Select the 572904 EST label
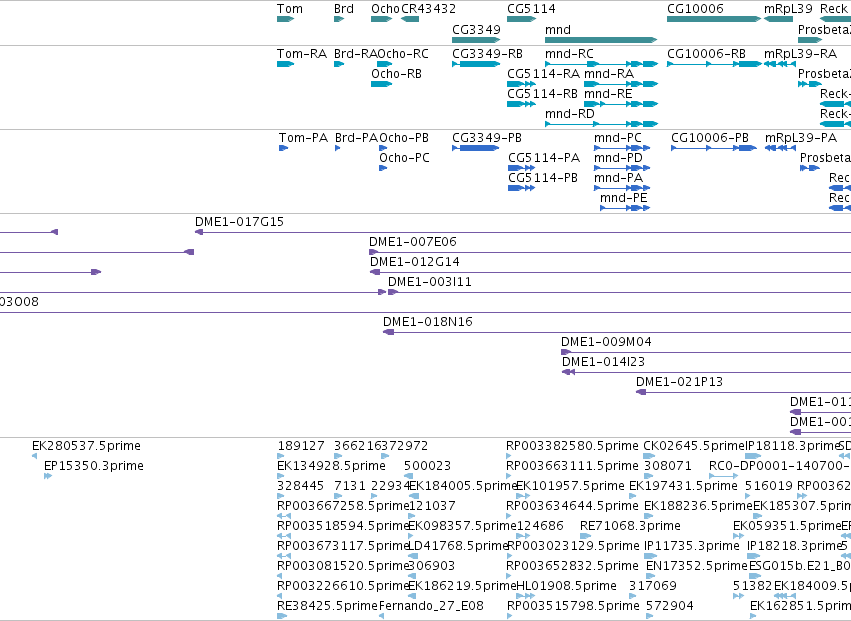The height and width of the screenshot is (621, 851). click(x=670, y=607)
